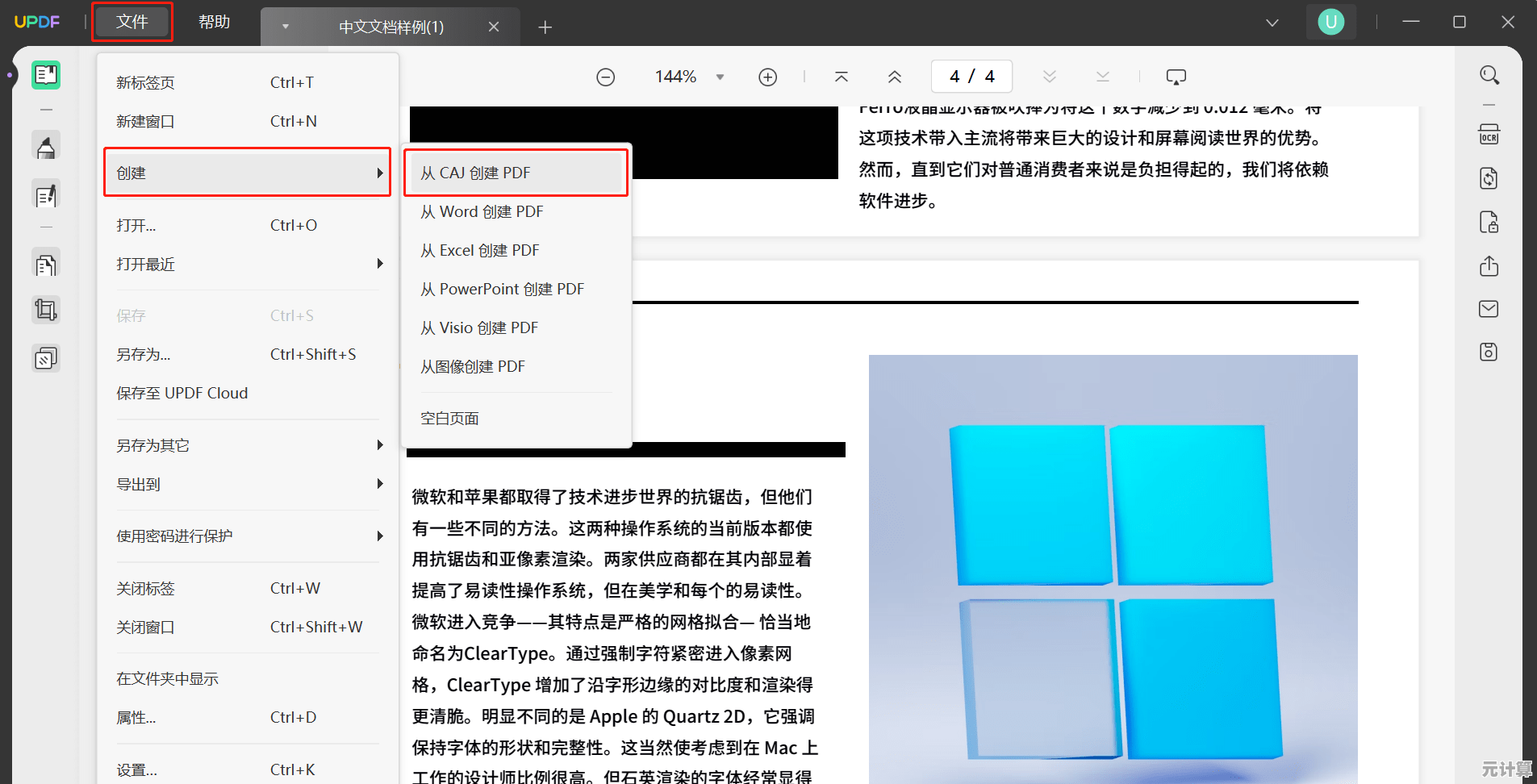The width and height of the screenshot is (1537, 784).
Task: Open the zoom percentage dropdown
Action: [x=720, y=76]
